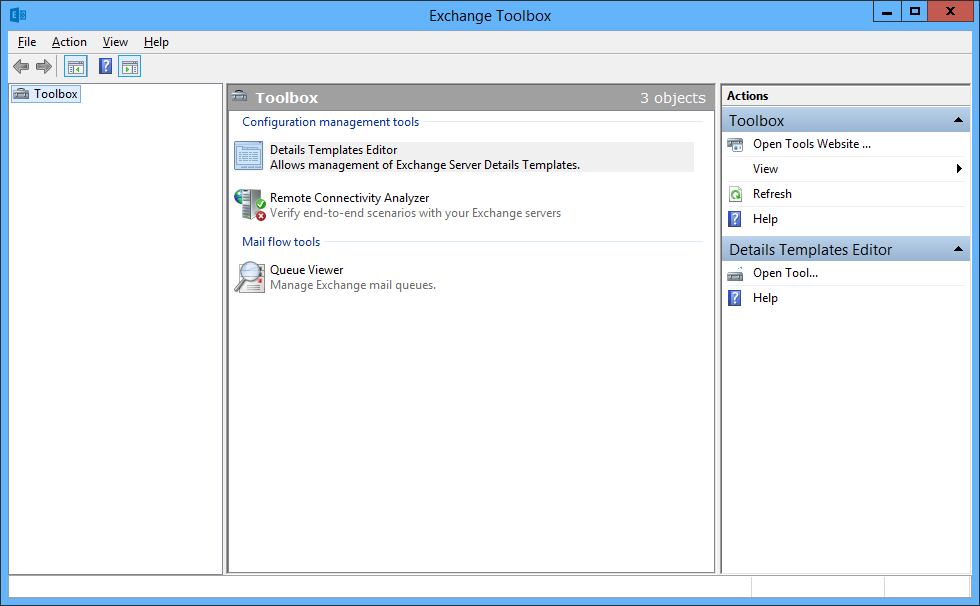Screen dimensions: 980x606
Task: Click Refresh in the Actions pane
Action: [772, 194]
